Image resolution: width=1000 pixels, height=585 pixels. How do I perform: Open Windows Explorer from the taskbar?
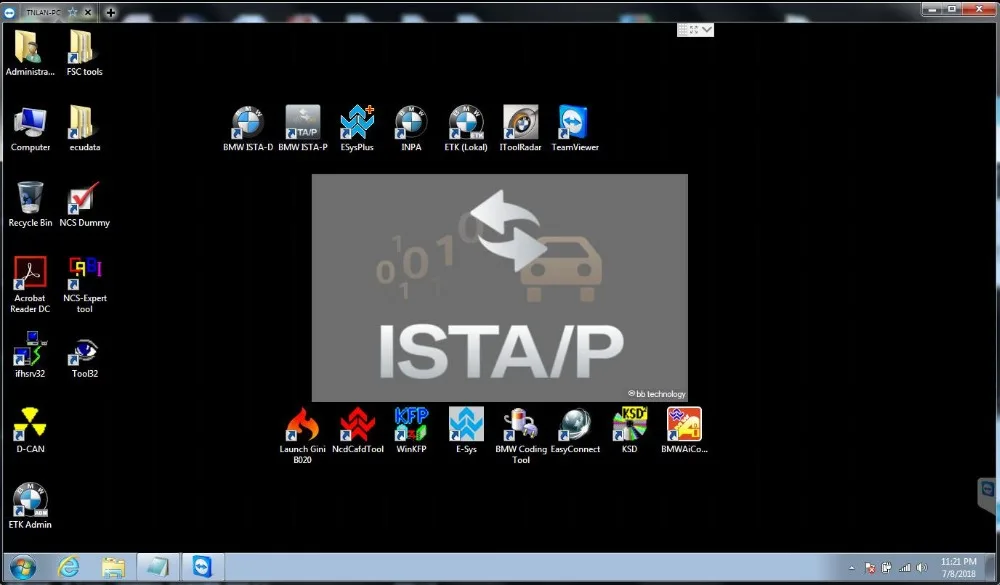click(x=114, y=567)
